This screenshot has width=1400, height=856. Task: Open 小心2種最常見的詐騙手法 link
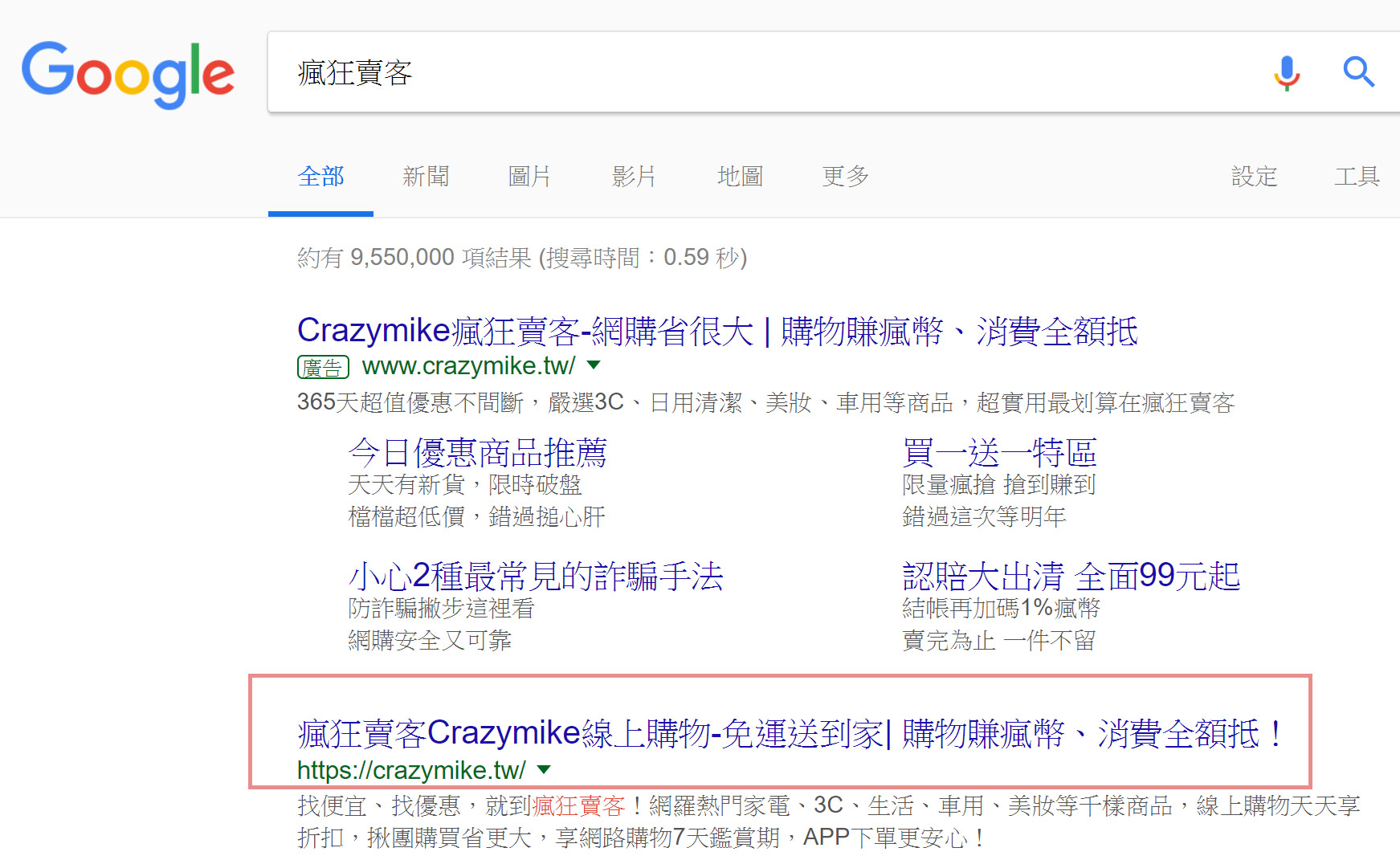click(x=536, y=577)
